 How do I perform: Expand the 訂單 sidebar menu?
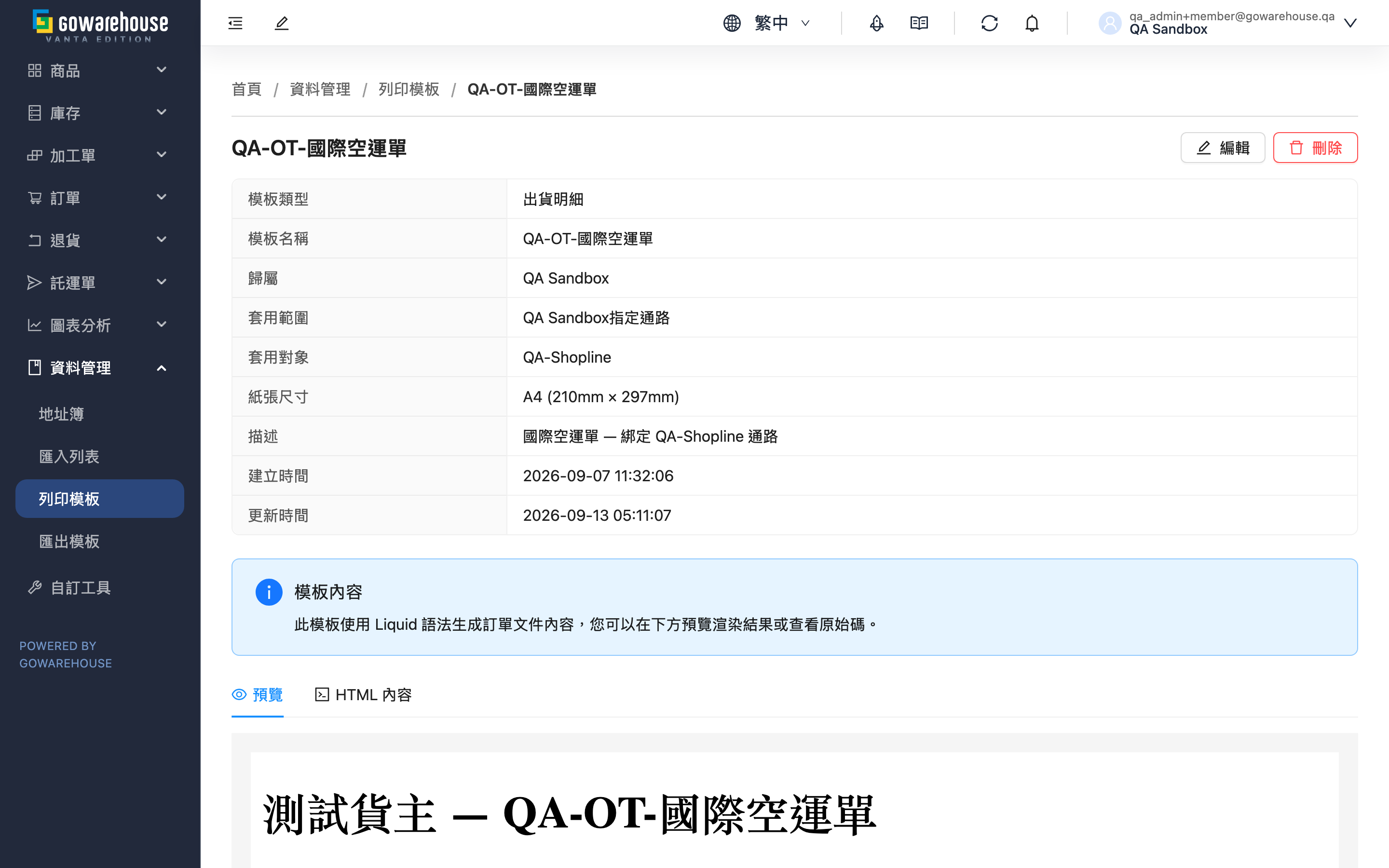click(x=100, y=198)
